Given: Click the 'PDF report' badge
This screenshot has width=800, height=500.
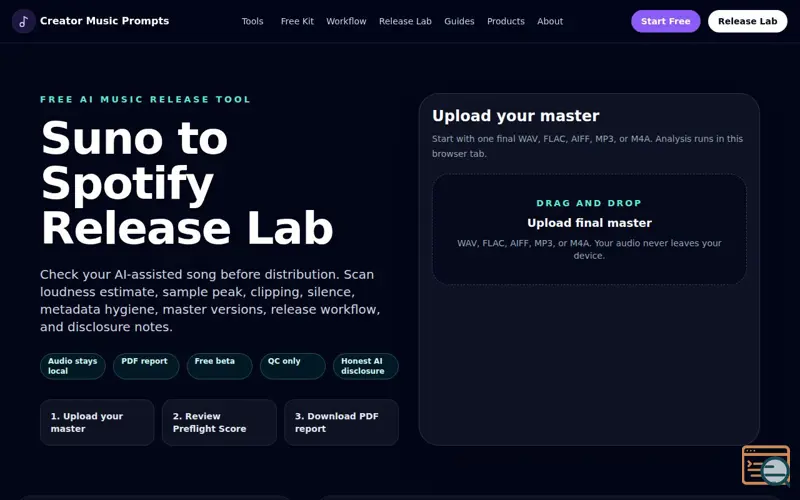Looking at the screenshot, I should pyautogui.click(x=146, y=366).
